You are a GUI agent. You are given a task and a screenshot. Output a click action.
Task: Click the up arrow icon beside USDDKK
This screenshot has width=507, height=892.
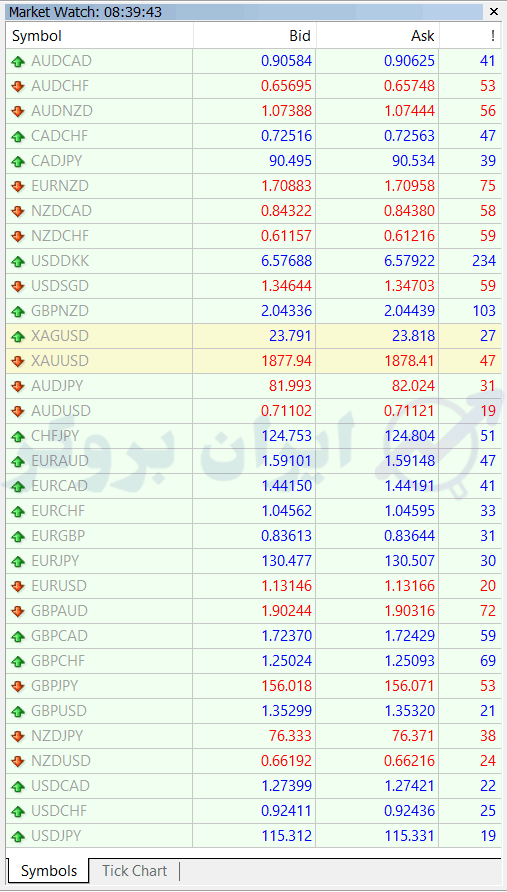click(18, 261)
